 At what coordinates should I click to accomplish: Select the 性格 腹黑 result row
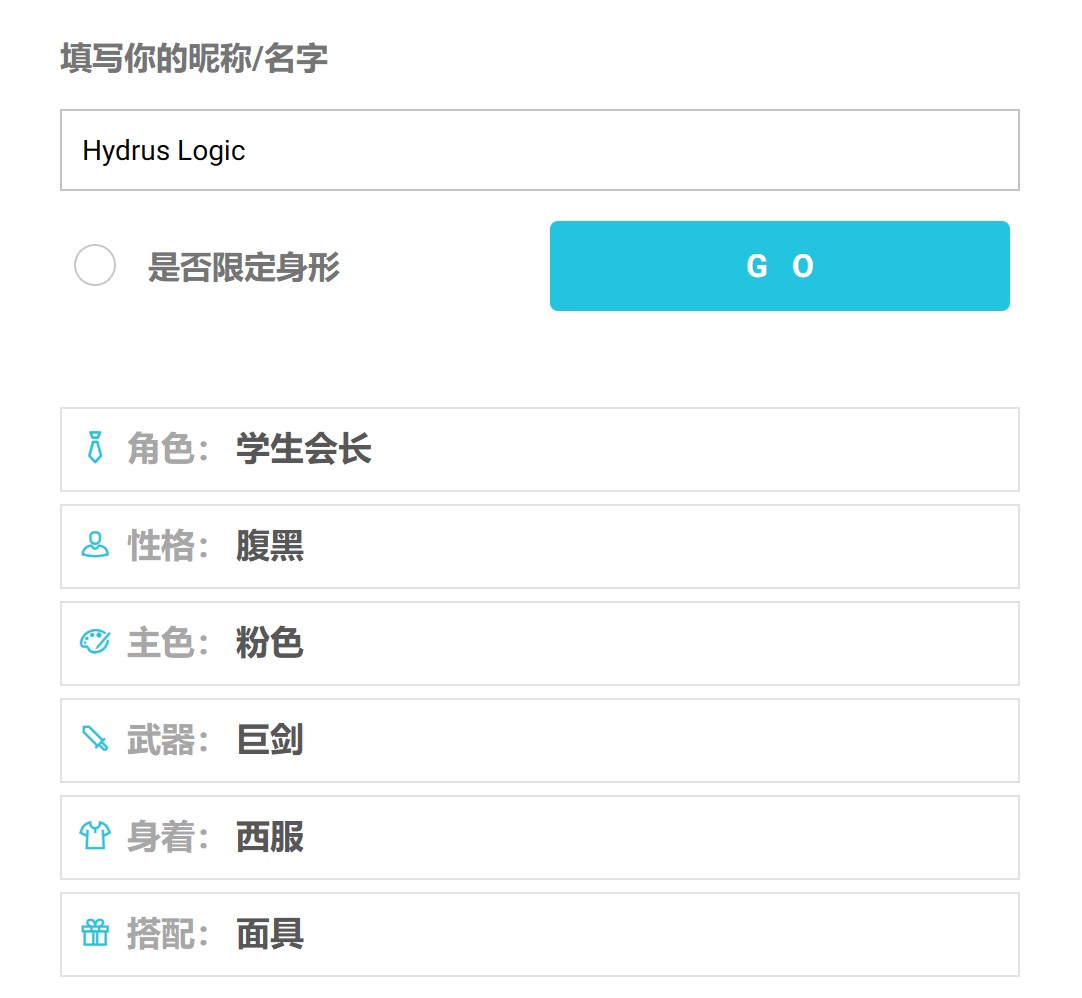540,547
